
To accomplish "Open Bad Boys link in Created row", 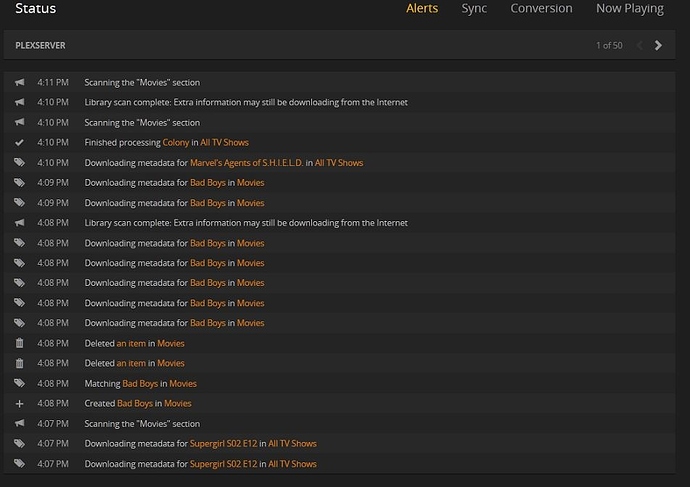I will coord(135,403).
